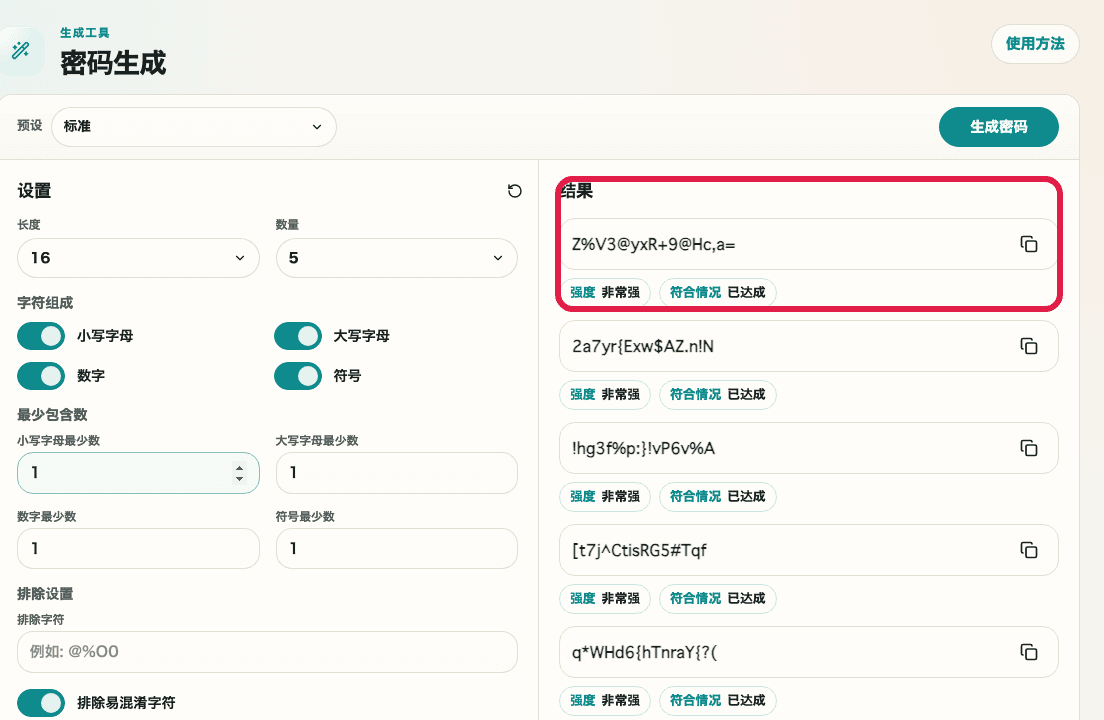Viewport: 1104px width, 720px height.
Task: Open the 使用方法 help button
Action: (x=1035, y=44)
